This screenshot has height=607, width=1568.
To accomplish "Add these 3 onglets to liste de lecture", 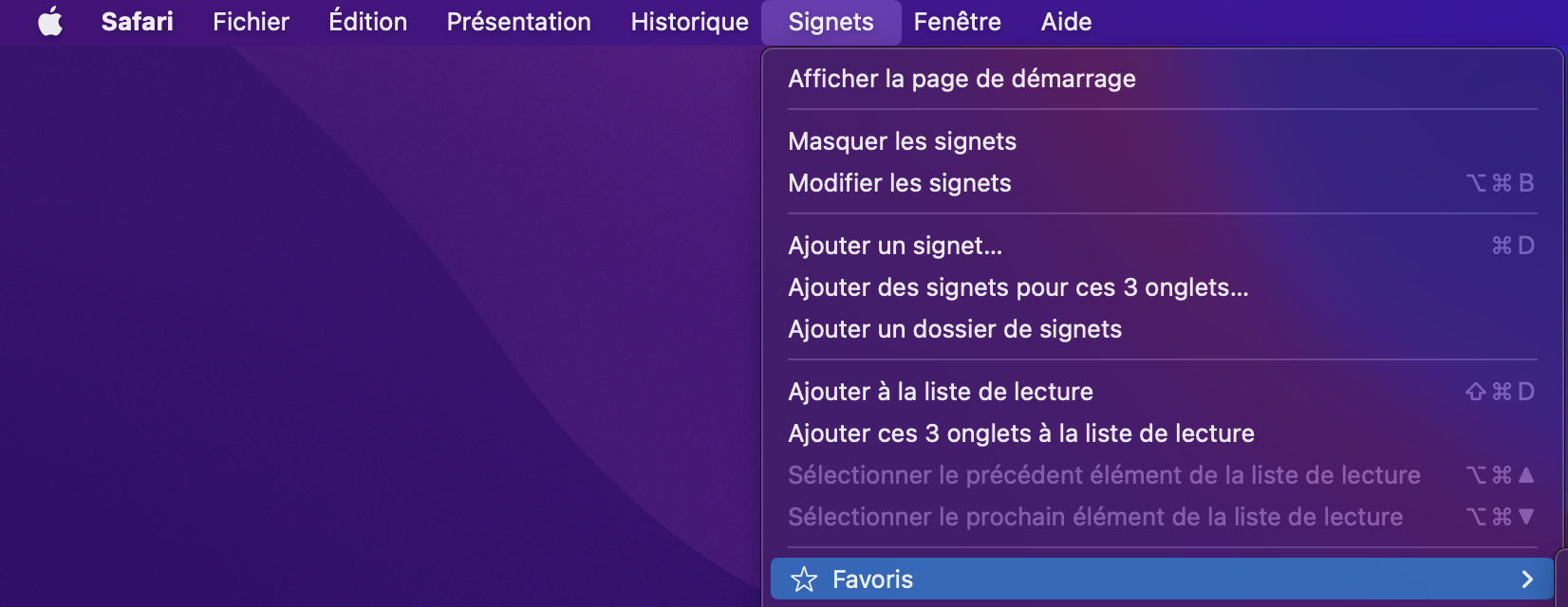I will click(1020, 433).
